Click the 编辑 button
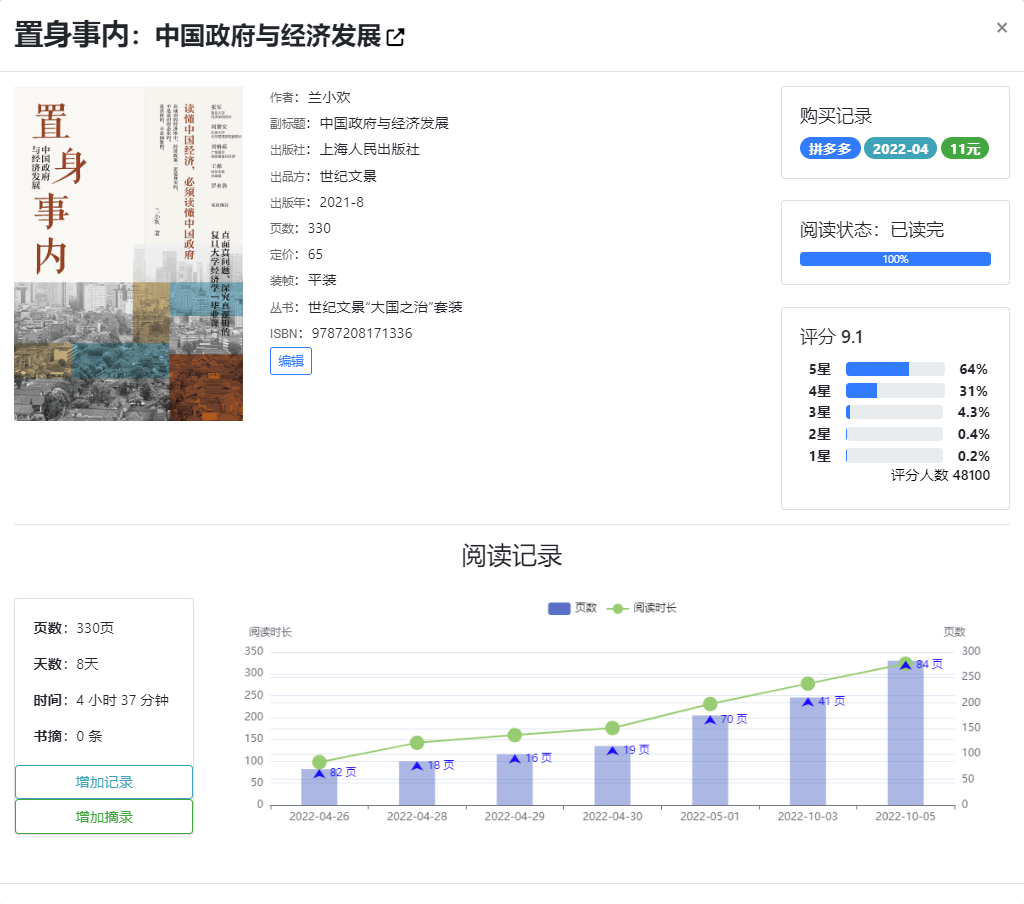 291,361
